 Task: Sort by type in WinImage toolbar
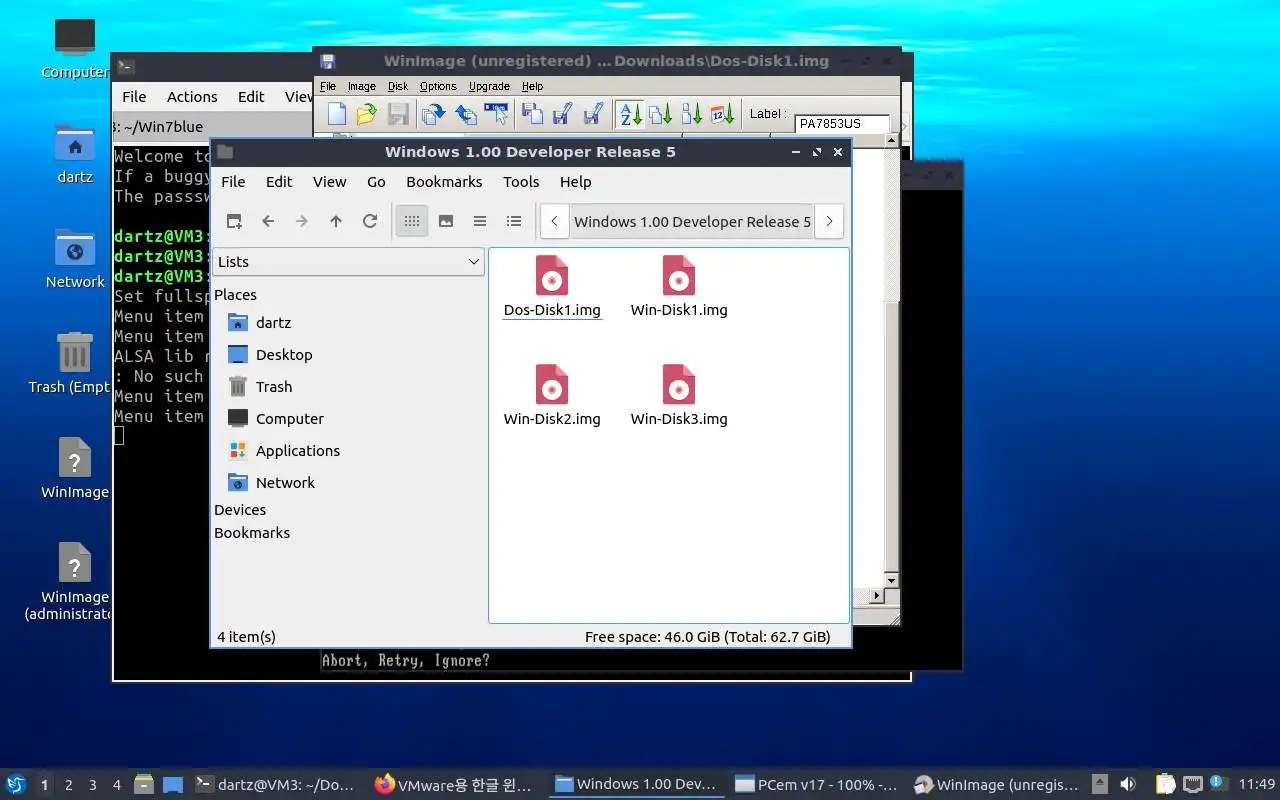(661, 114)
